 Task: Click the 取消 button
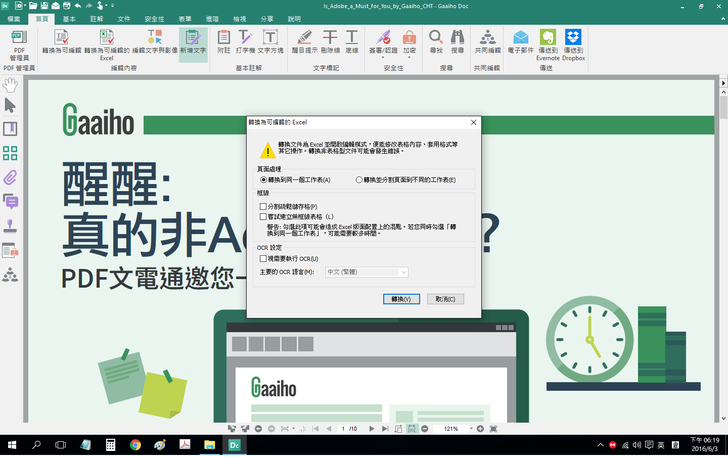coord(446,298)
